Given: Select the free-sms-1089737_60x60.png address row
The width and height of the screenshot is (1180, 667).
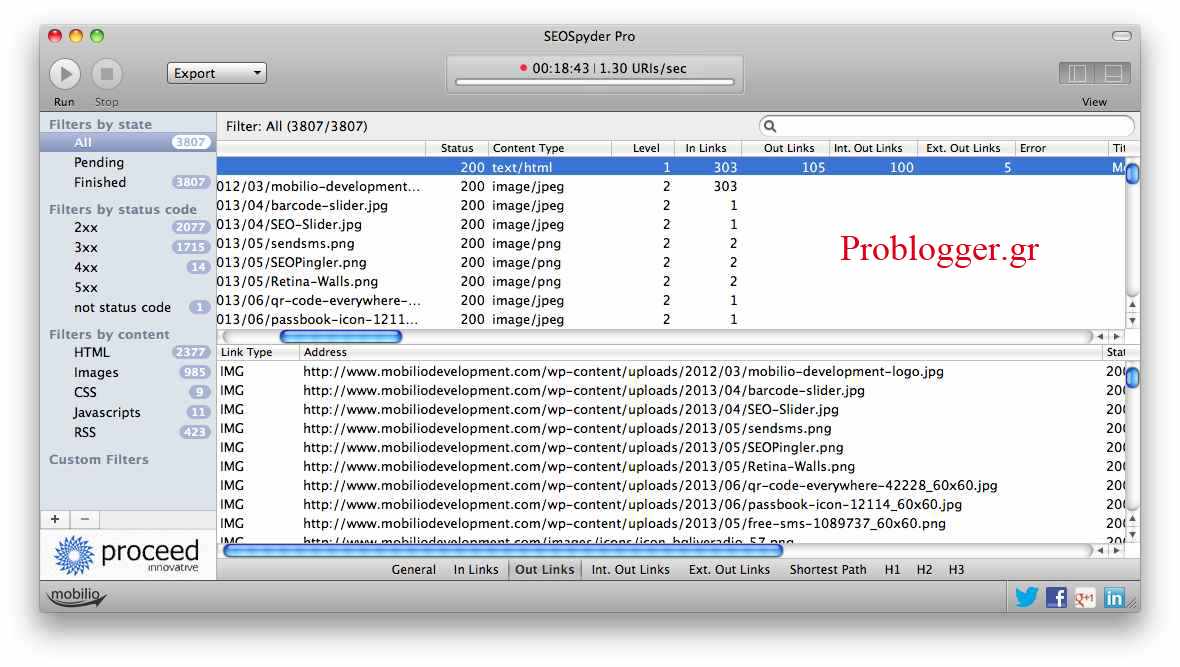Looking at the screenshot, I should 671,523.
